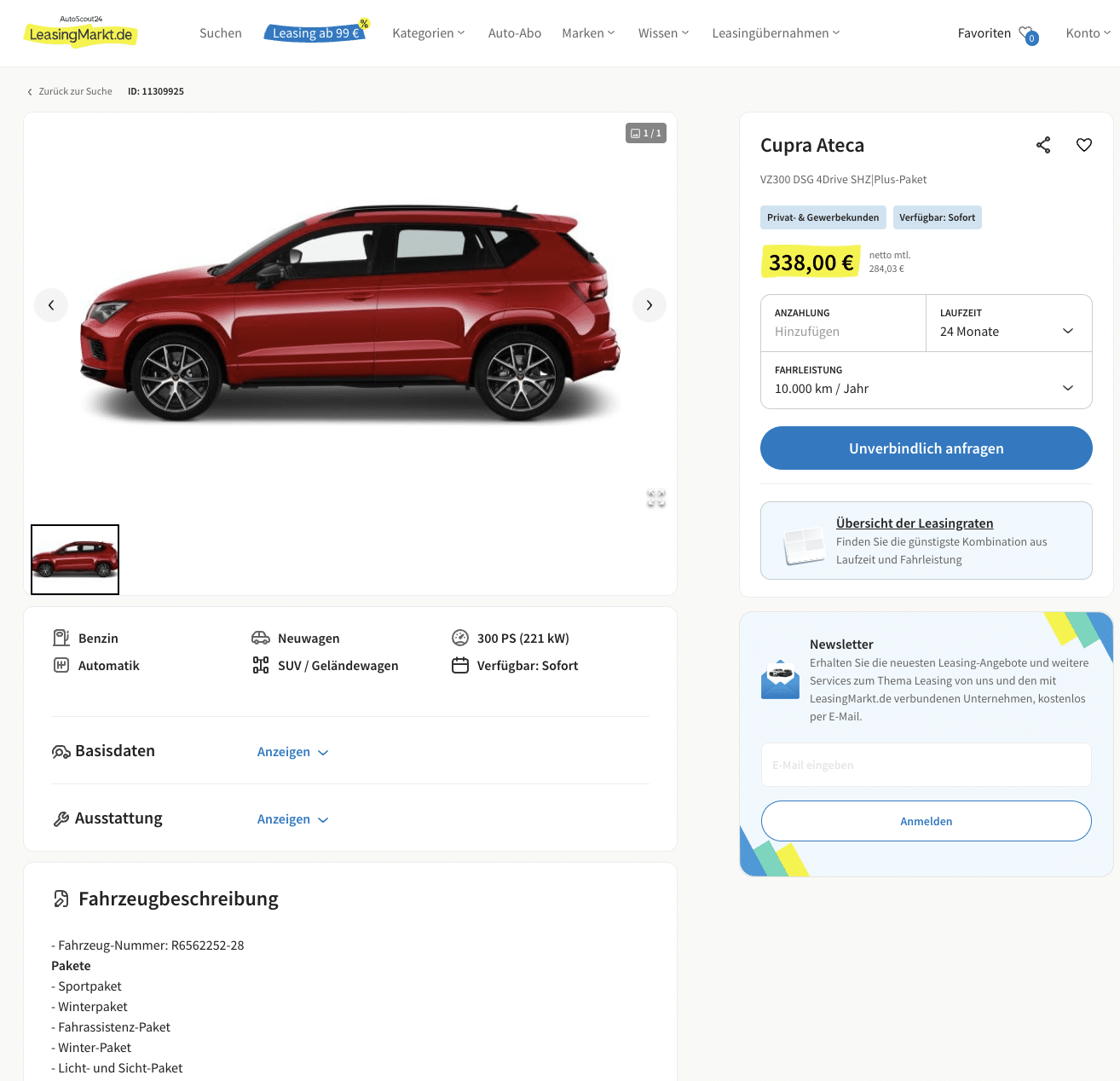Expand the Ausstattung section via Anzeigen
The image size is (1120, 1081).
tap(292, 819)
